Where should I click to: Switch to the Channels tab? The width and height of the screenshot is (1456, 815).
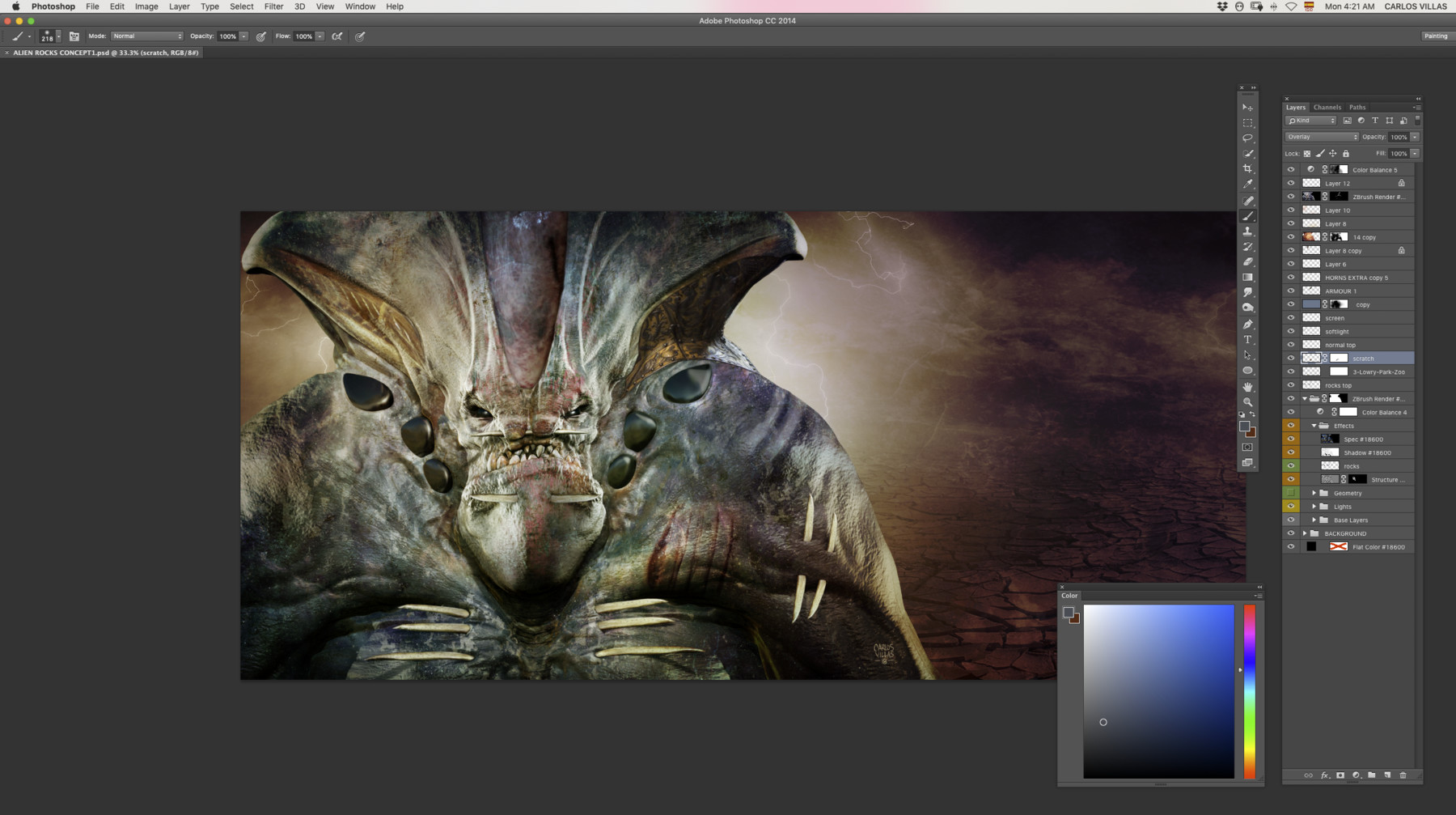[x=1327, y=107]
